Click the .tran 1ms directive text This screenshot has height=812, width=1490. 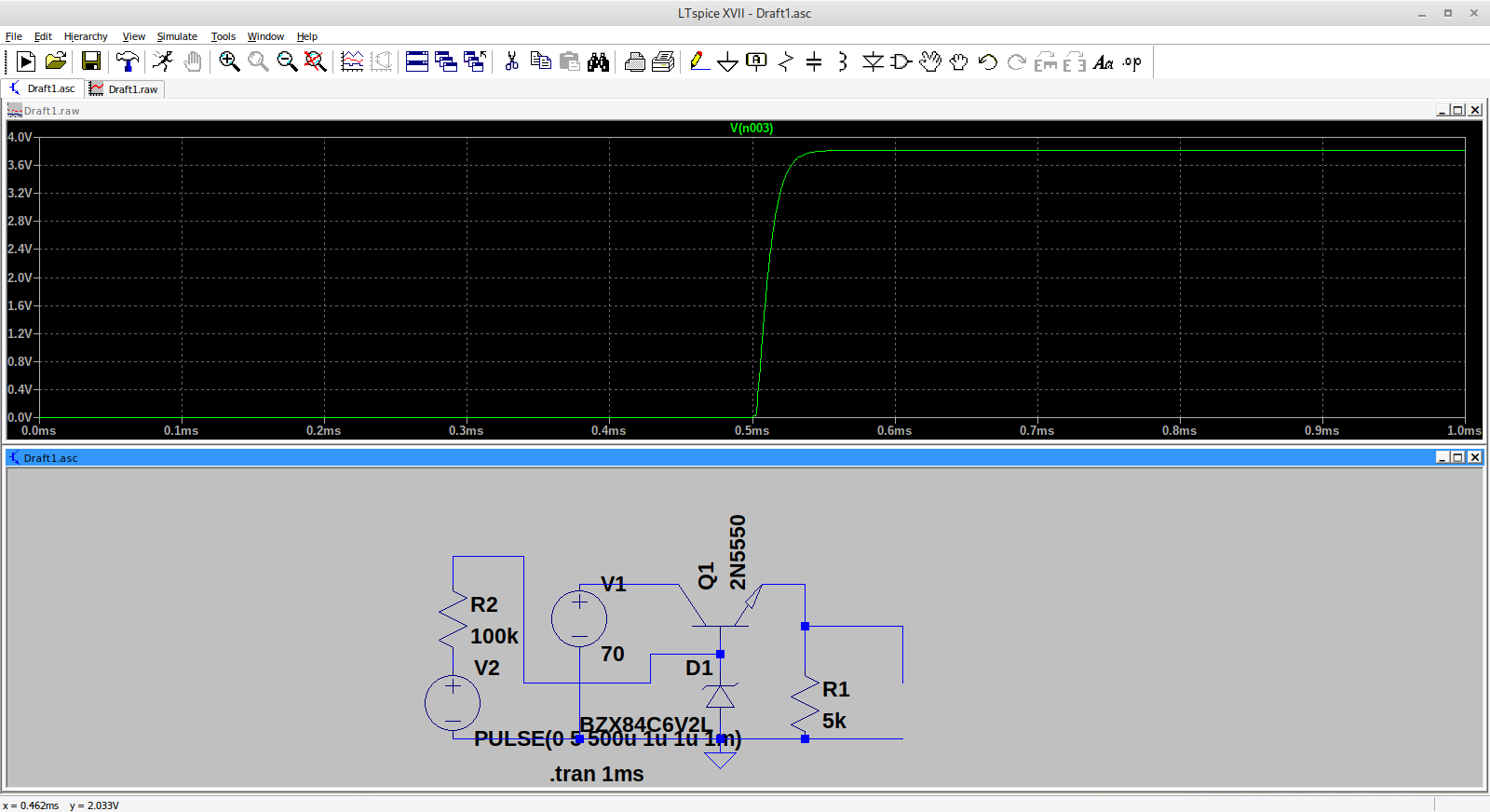[596, 774]
